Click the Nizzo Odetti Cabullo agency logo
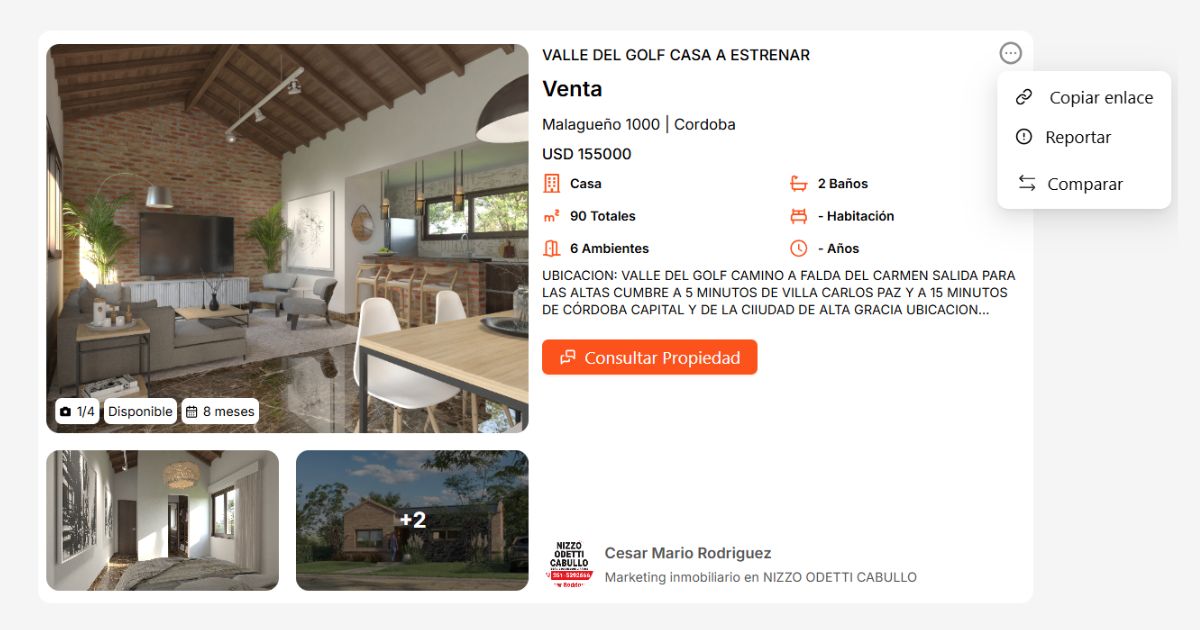 (569, 564)
